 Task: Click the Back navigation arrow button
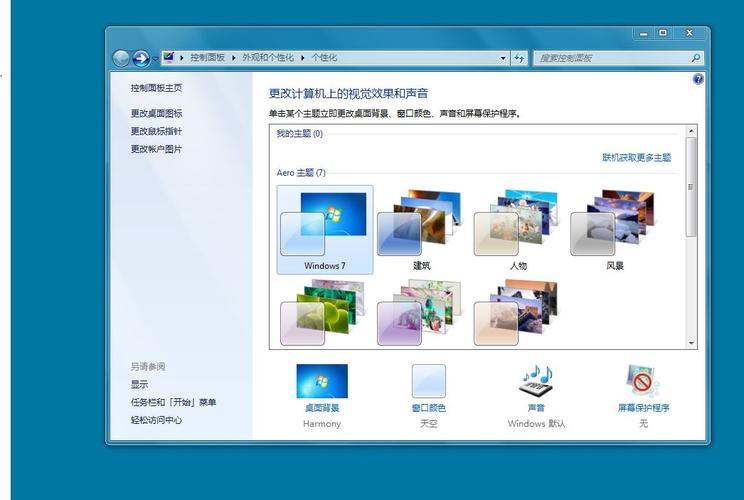121,58
